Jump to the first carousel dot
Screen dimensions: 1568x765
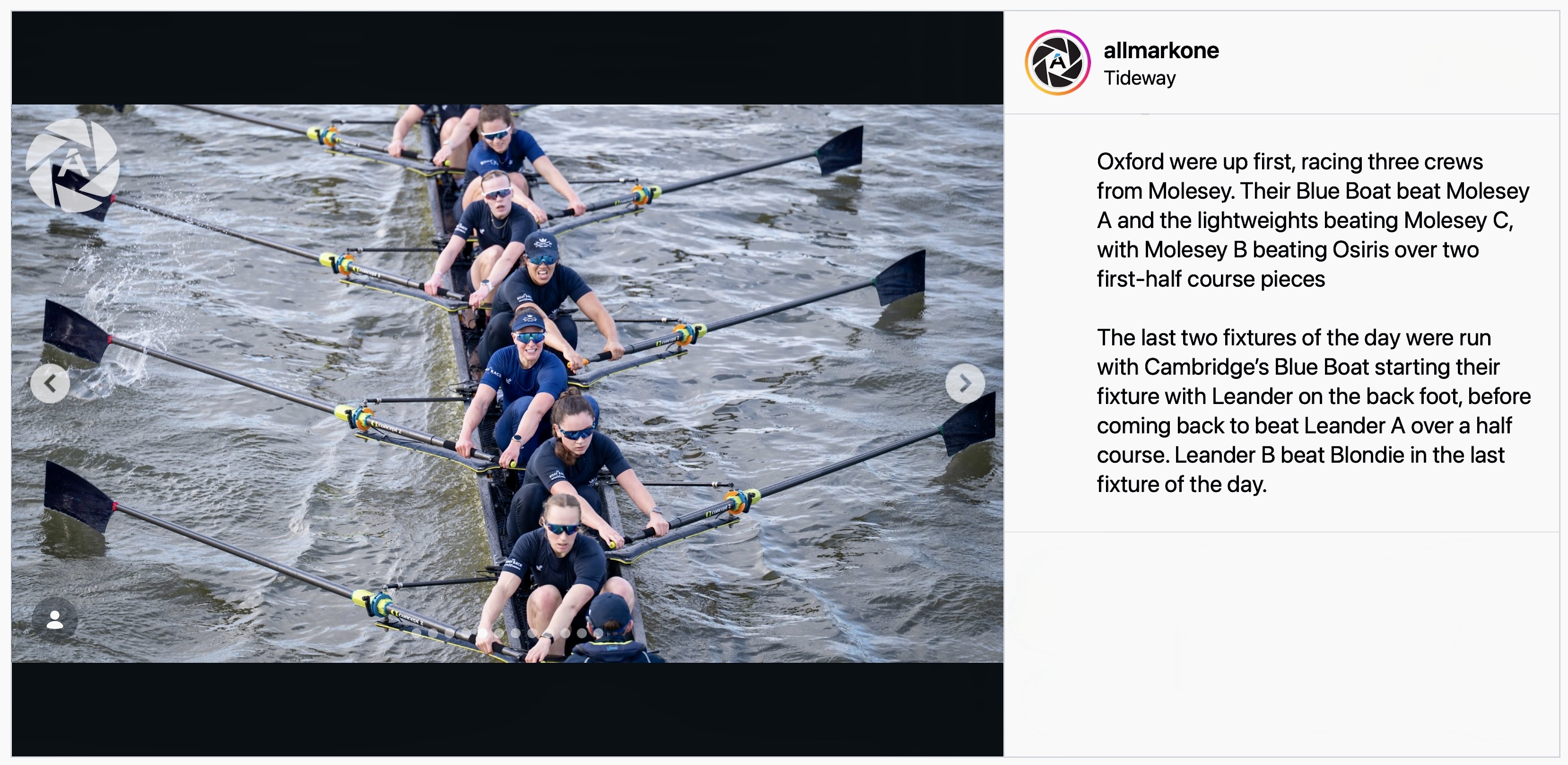point(417,633)
